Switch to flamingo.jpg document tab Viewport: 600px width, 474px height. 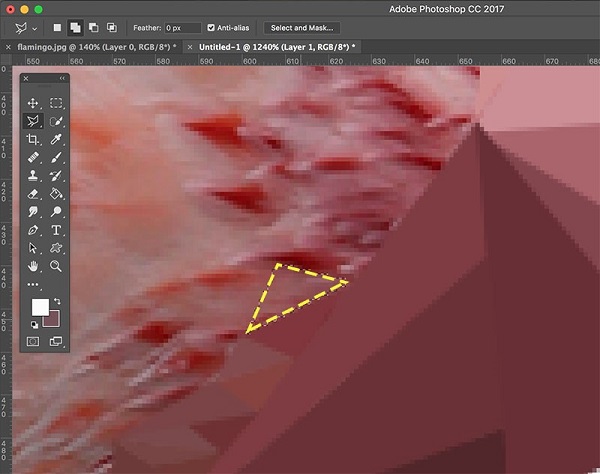point(97,47)
